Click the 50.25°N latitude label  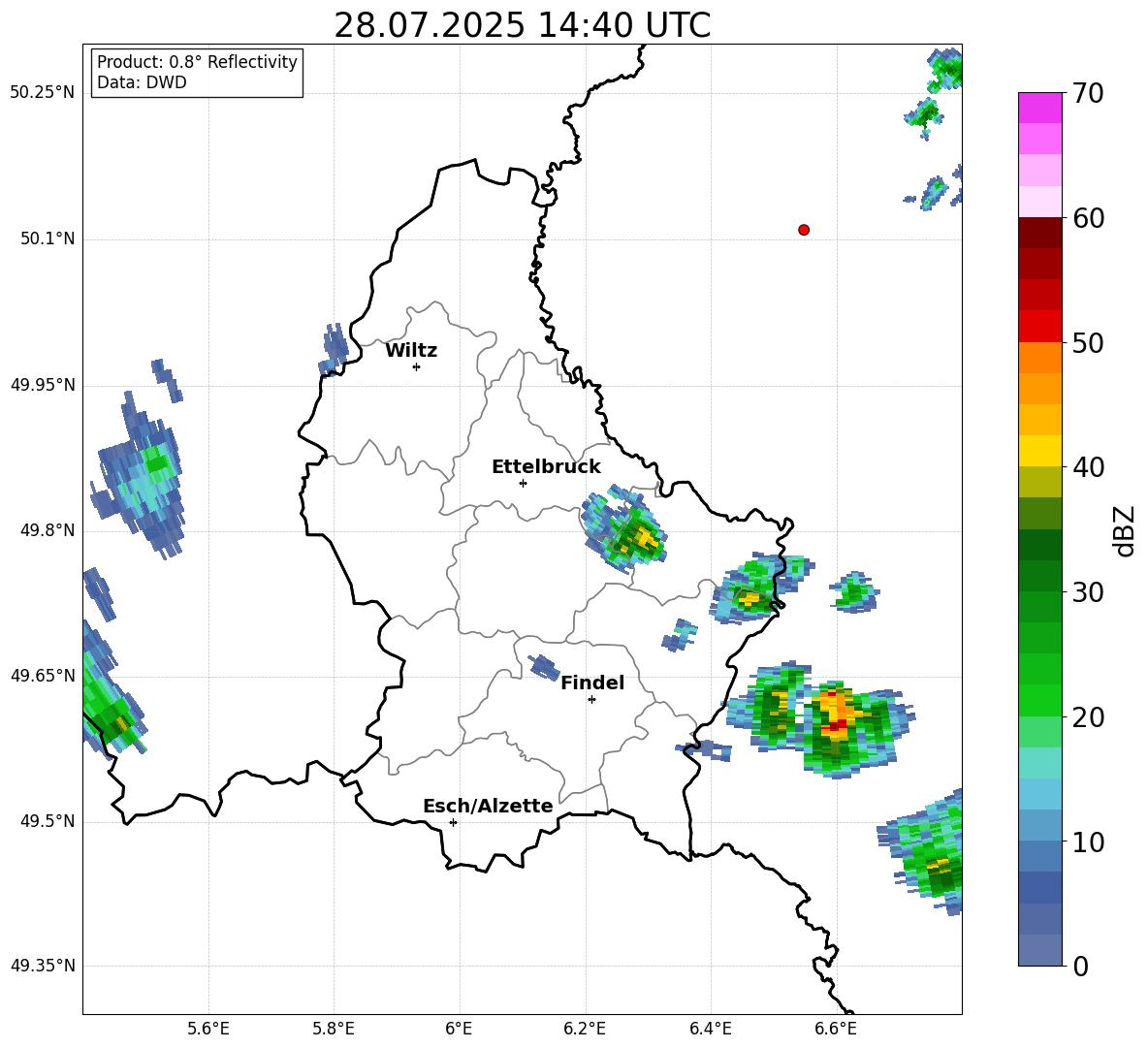[43, 93]
